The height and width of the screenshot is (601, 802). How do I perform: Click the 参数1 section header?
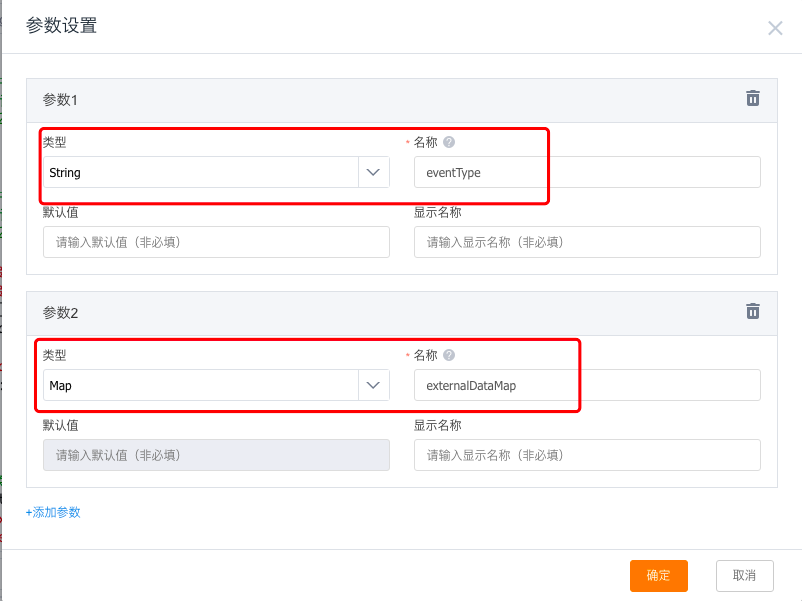402,100
